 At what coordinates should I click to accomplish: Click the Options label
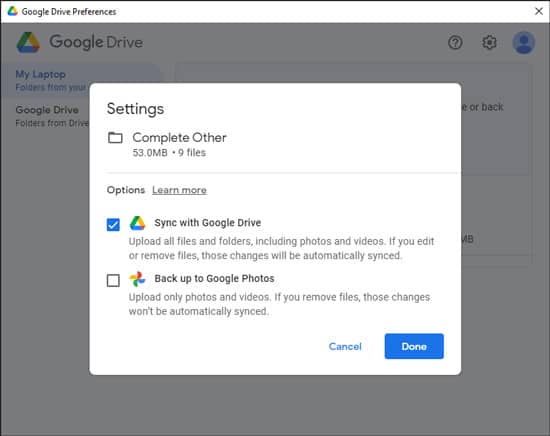(126, 190)
